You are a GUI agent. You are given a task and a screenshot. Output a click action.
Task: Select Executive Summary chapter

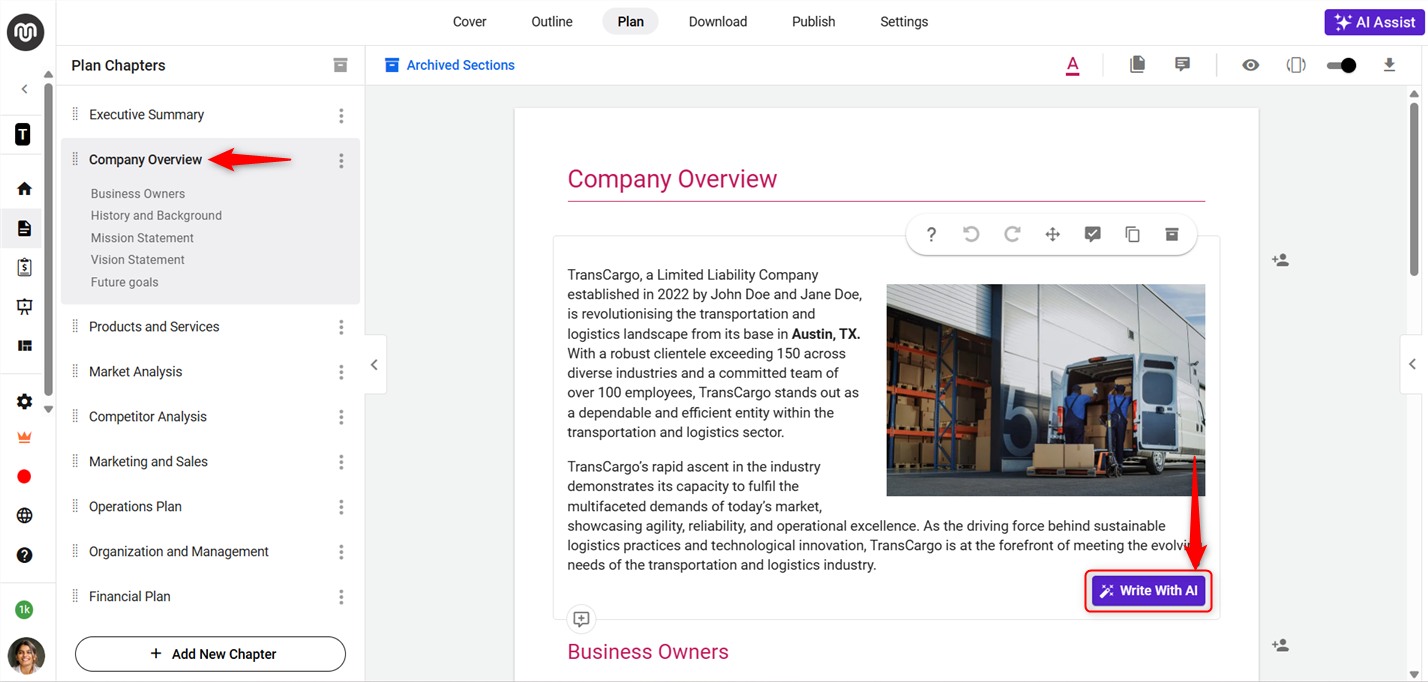pos(146,115)
